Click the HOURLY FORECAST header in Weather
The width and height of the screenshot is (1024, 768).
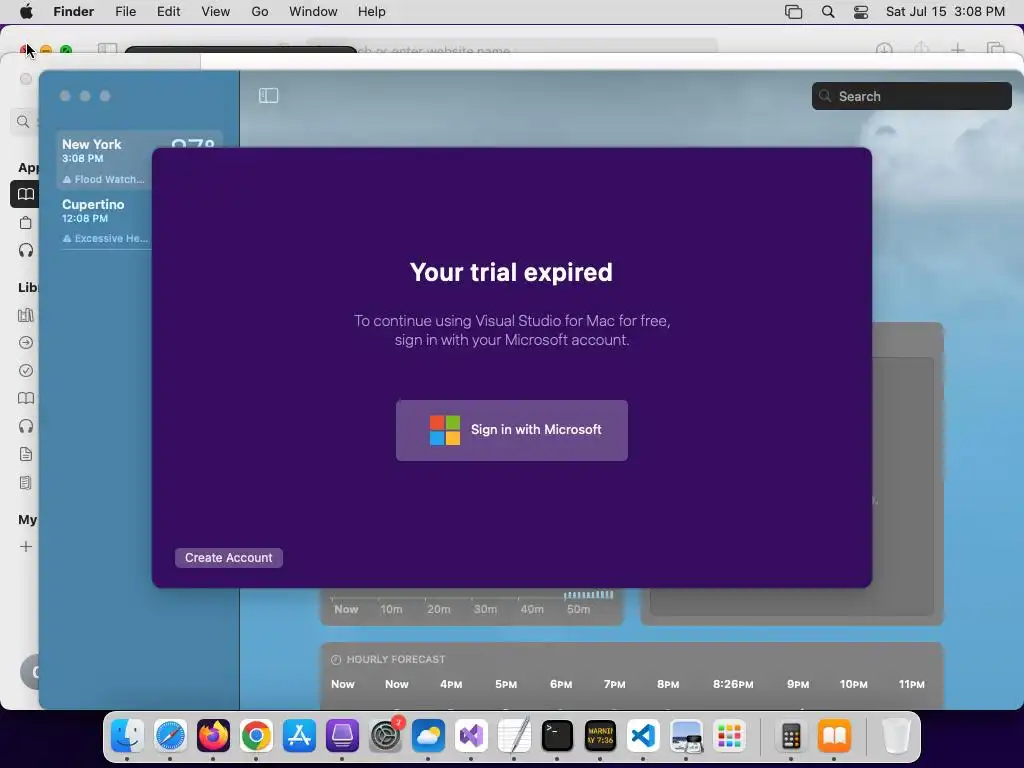(x=396, y=660)
